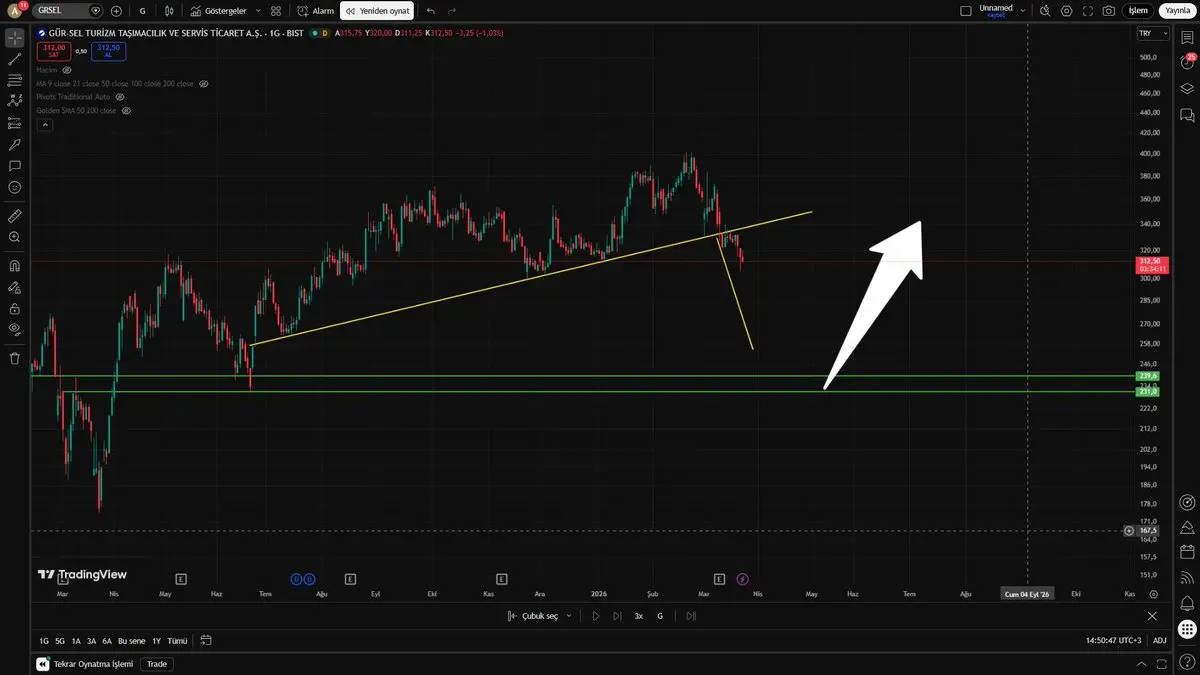Image resolution: width=1200 pixels, height=675 pixels.
Task: Hide all drawings with eye icon
Action: click(14, 329)
